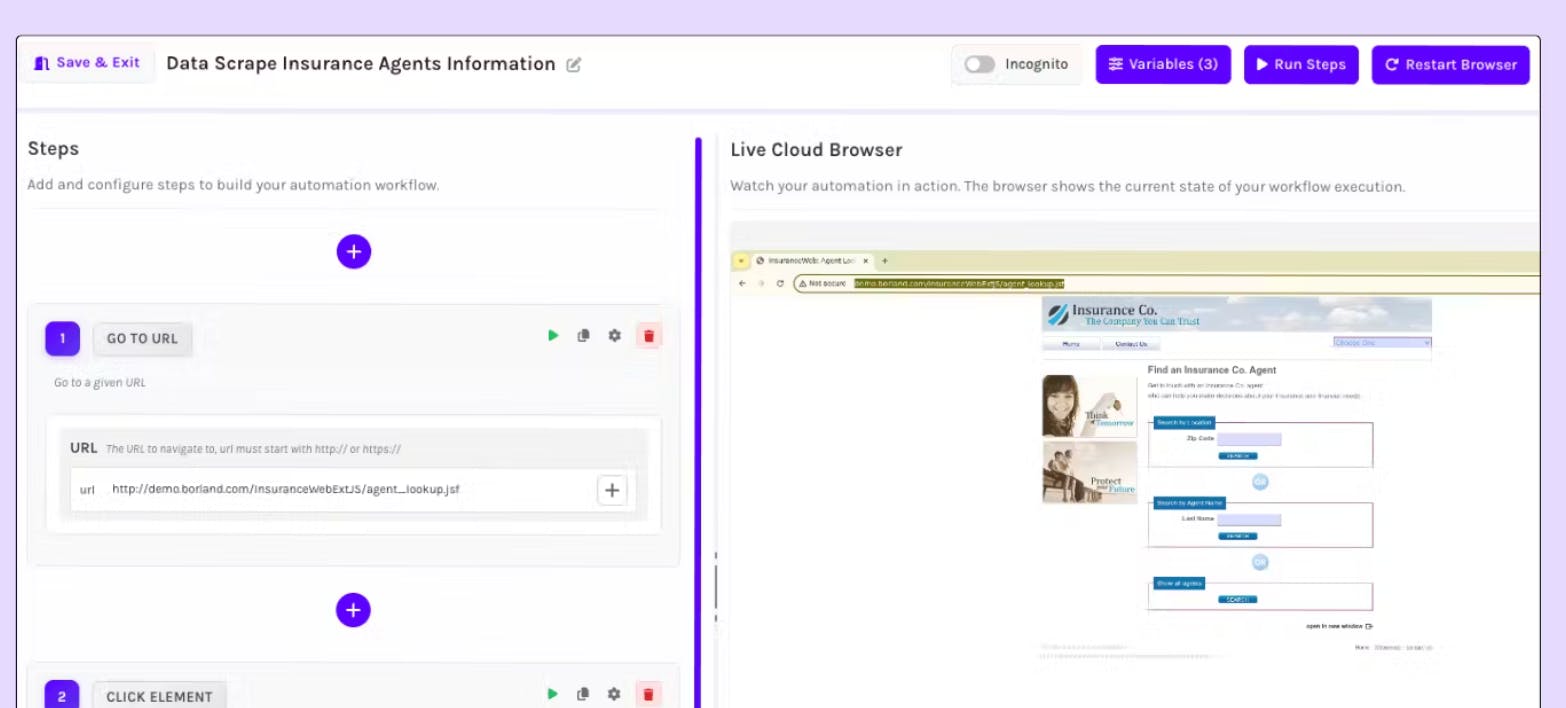Click the Zip Code input field

click(1249, 439)
